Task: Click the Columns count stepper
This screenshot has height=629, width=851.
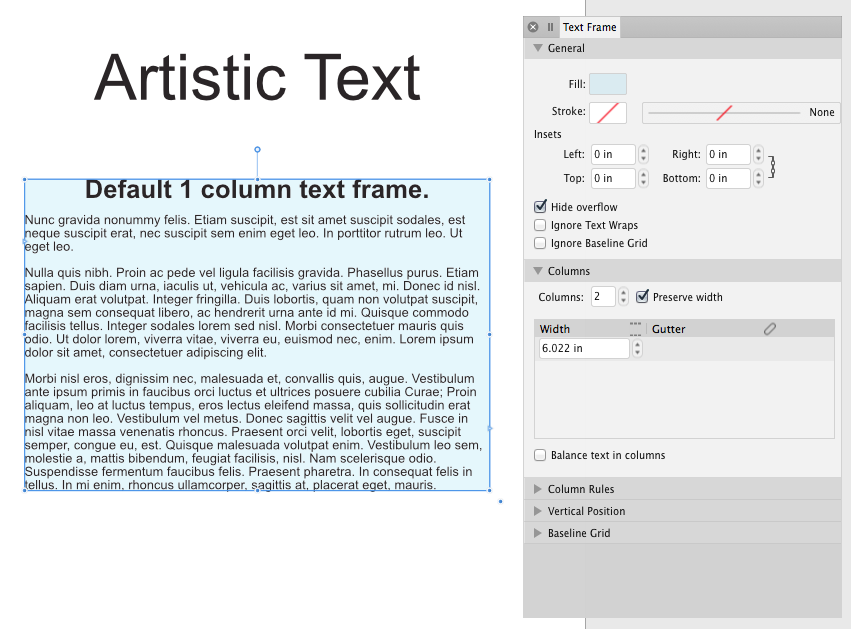Action: pyautogui.click(x=623, y=297)
